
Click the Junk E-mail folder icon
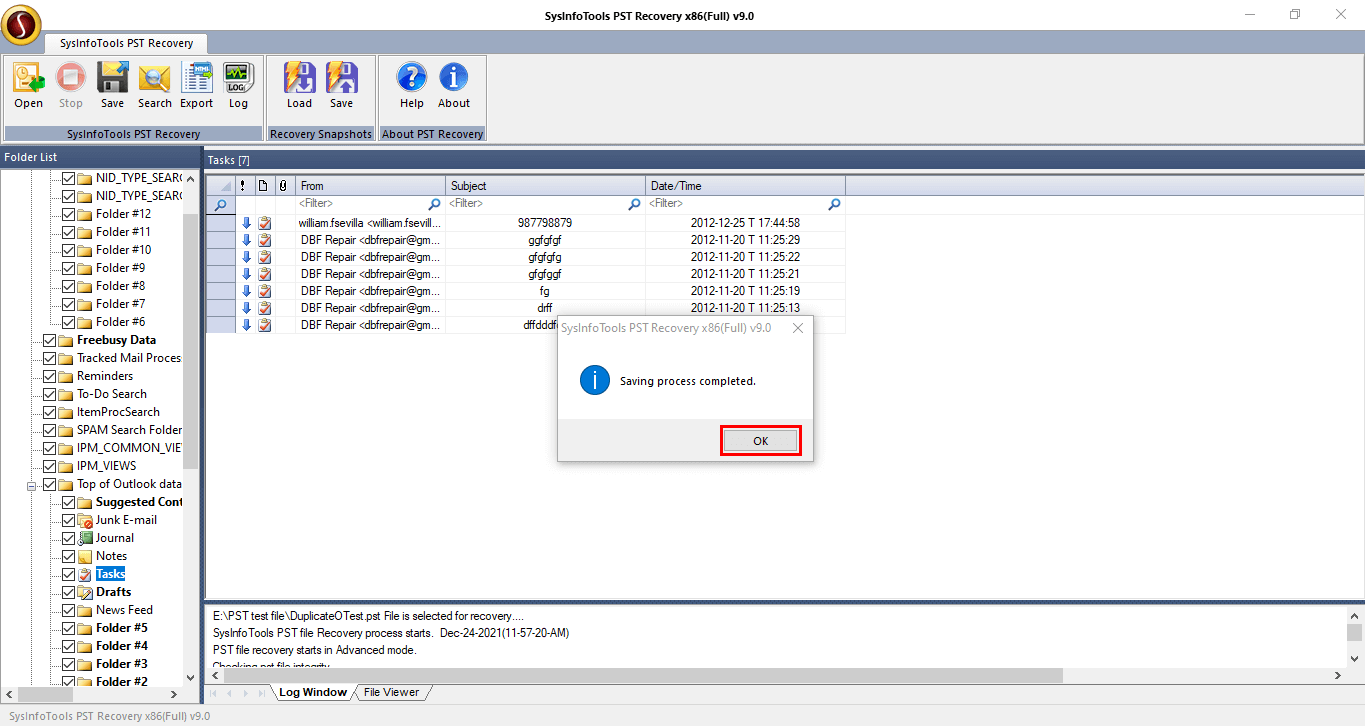coord(86,520)
